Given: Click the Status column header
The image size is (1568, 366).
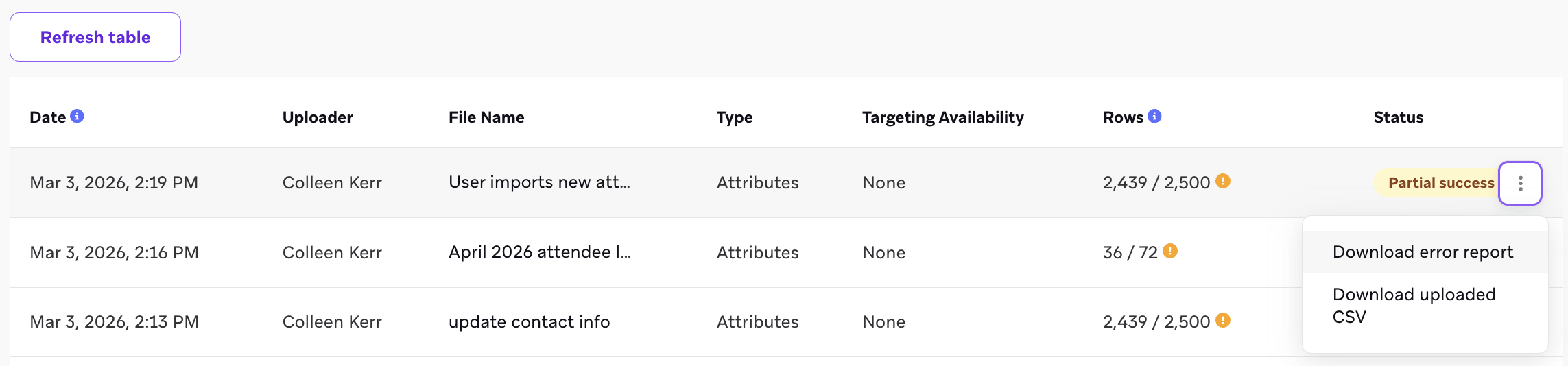Looking at the screenshot, I should pos(1398,117).
